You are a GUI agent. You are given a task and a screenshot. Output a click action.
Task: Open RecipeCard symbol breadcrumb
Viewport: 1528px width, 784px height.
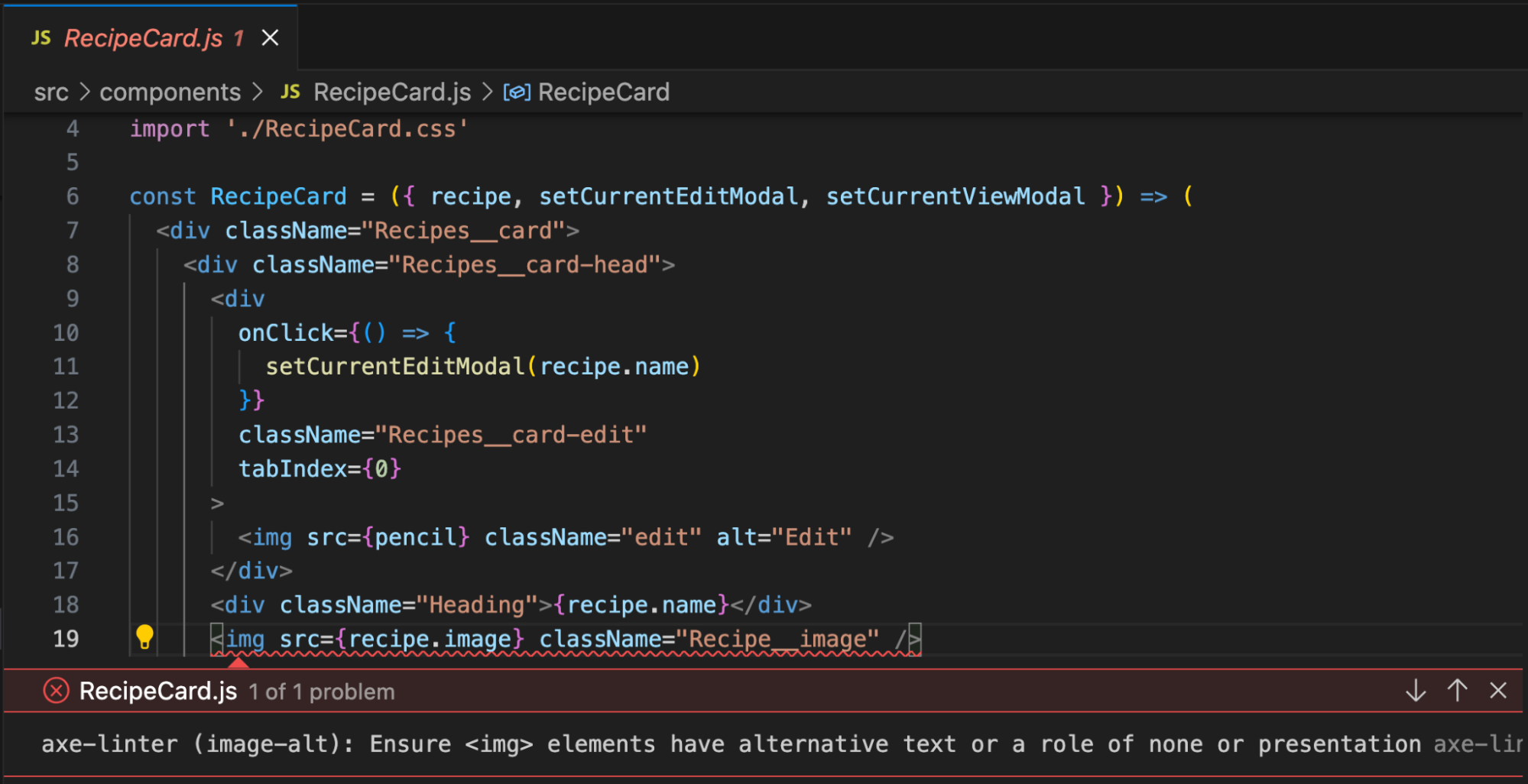pyautogui.click(x=603, y=92)
